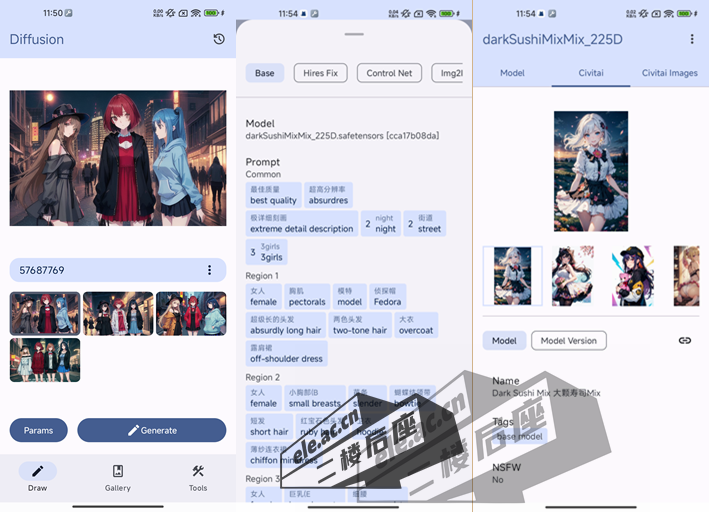Viewport: 709px width, 512px height.
Task: Tap Region 2 female tag
Action: 264,398
